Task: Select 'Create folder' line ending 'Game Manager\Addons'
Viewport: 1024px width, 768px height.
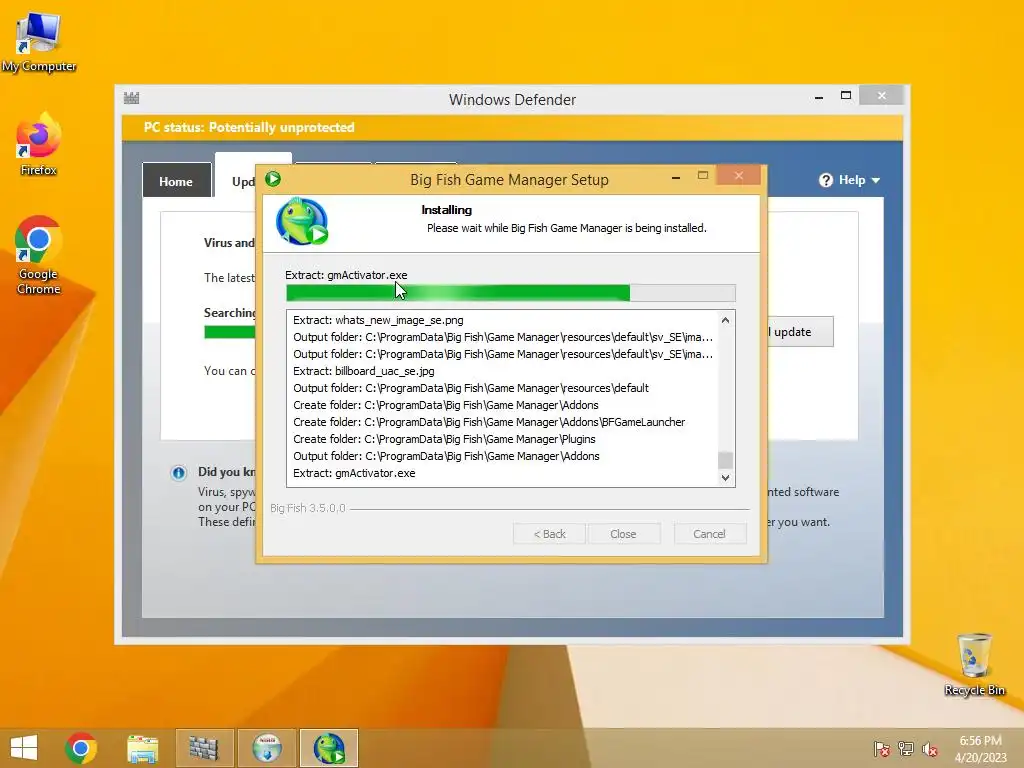Action: tap(445, 405)
